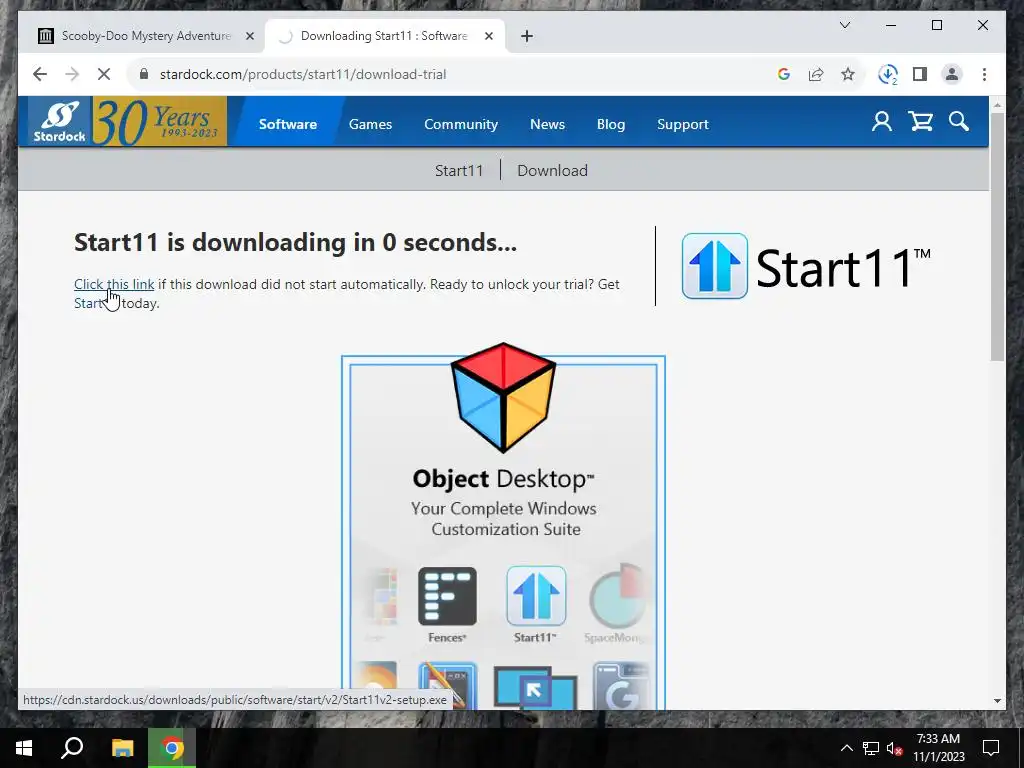Click the Start11 logo icon beside heading
1024x768 pixels.
714,266
